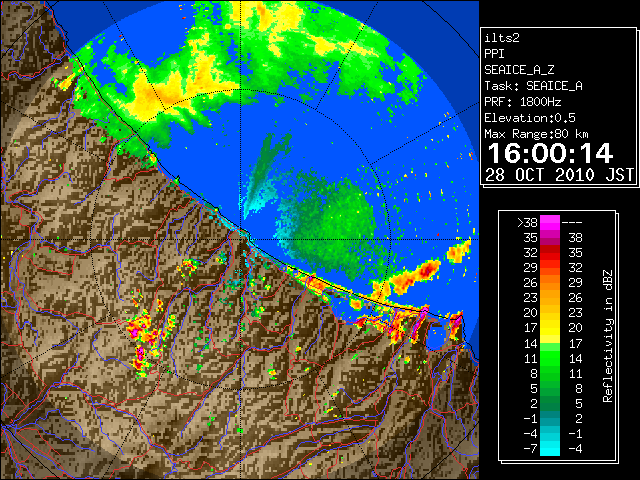Pick the magenta swatch in the legend

pyautogui.click(x=550, y=223)
